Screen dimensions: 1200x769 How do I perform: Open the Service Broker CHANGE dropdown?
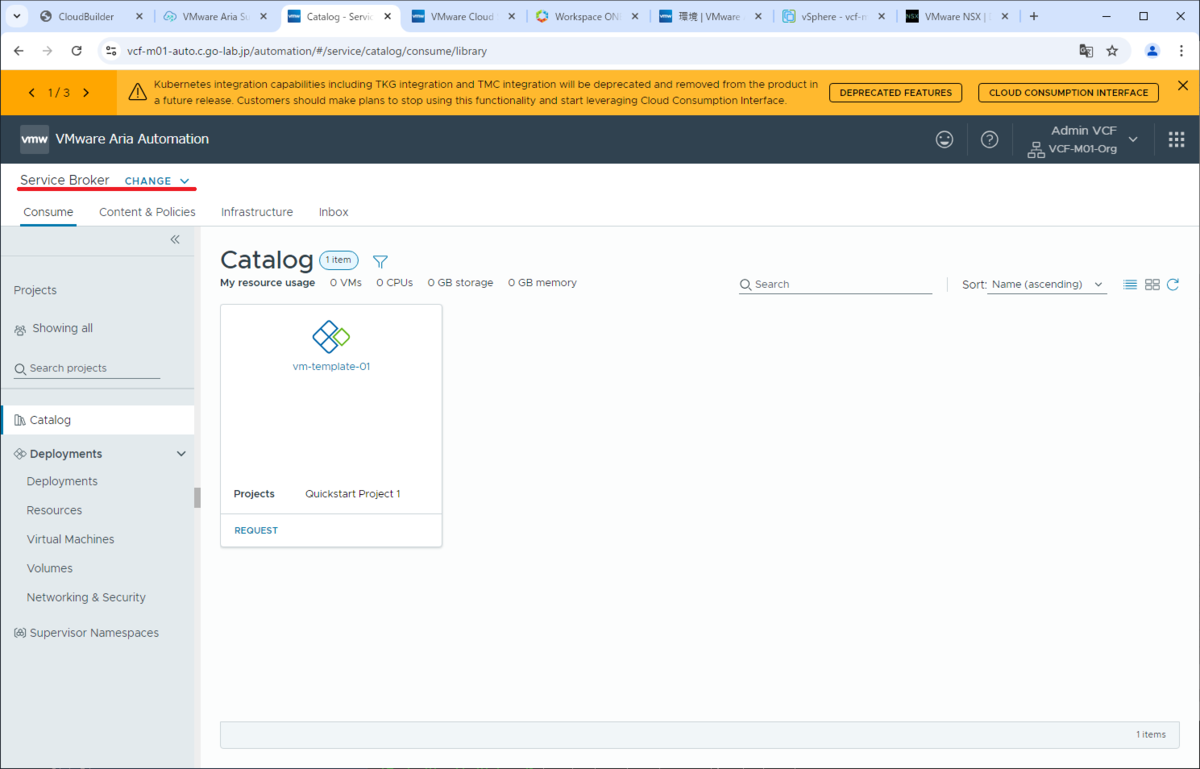point(157,181)
